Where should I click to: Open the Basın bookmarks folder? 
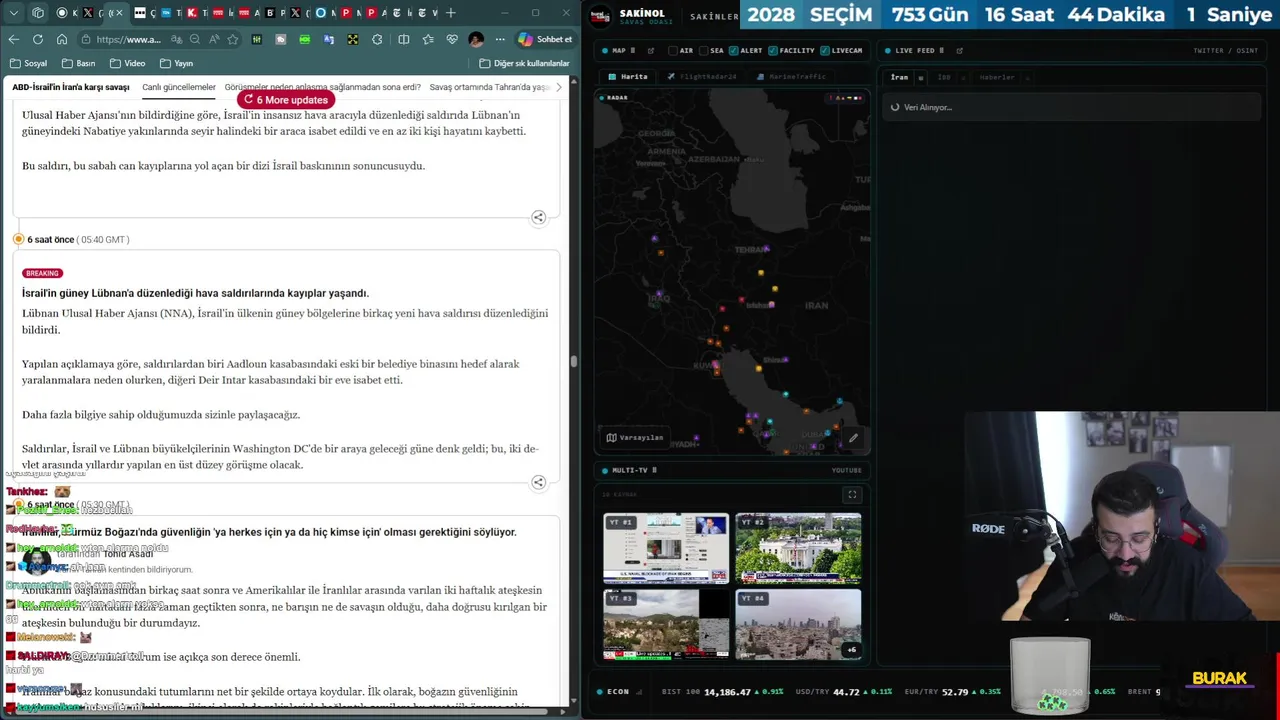78,63
